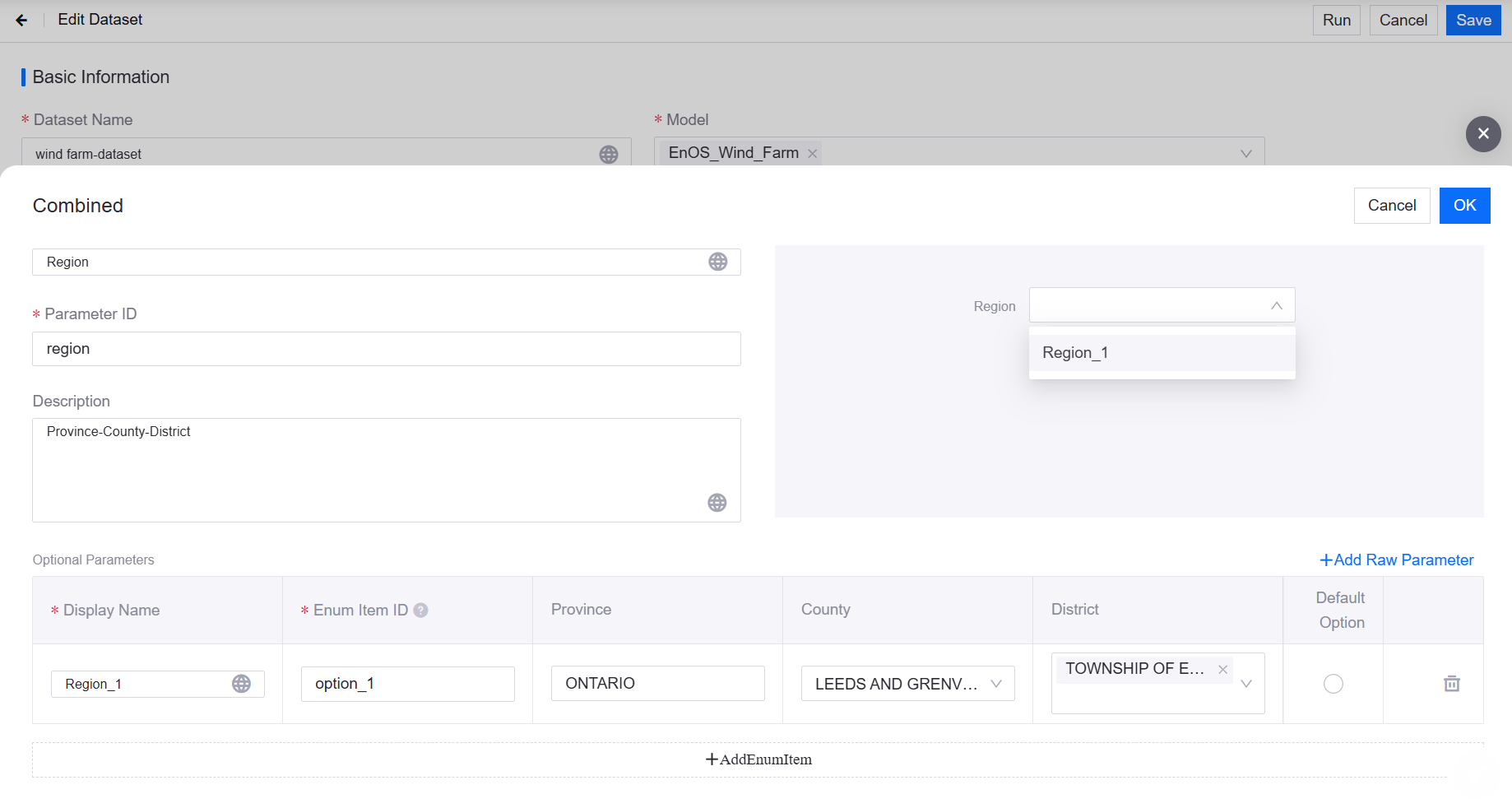The height and width of the screenshot is (808, 1512).
Task: Click the Description text area
Action: 387,470
